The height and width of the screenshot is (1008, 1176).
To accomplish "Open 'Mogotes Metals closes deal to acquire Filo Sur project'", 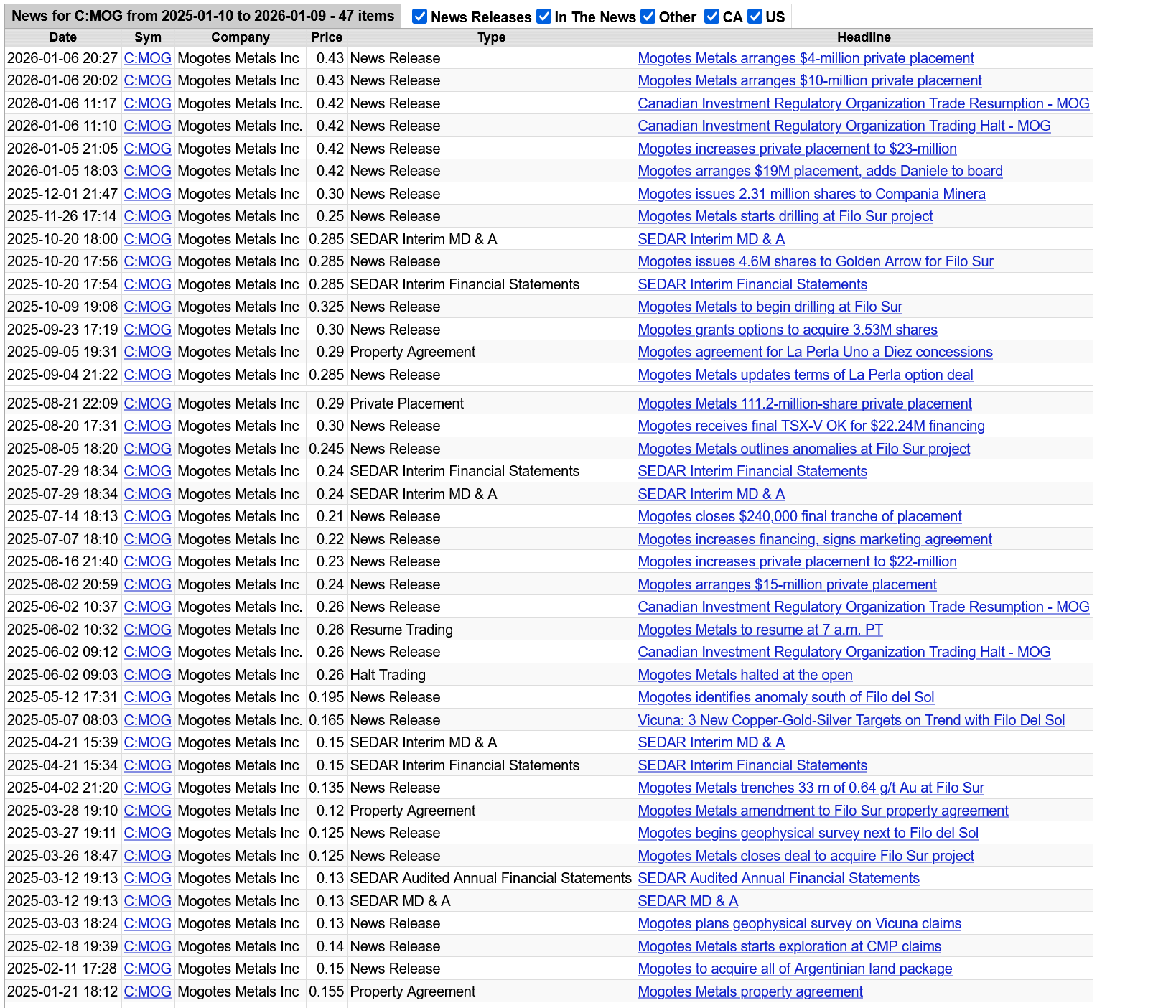I will point(806,856).
